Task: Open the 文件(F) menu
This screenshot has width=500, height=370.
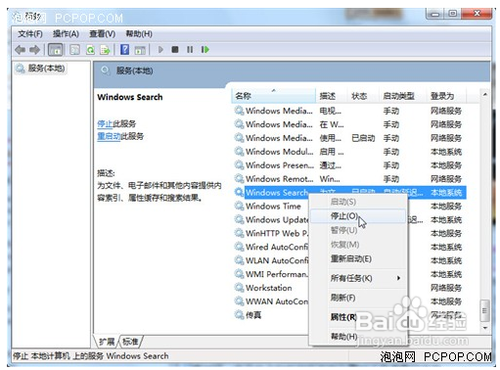Action: (30, 34)
